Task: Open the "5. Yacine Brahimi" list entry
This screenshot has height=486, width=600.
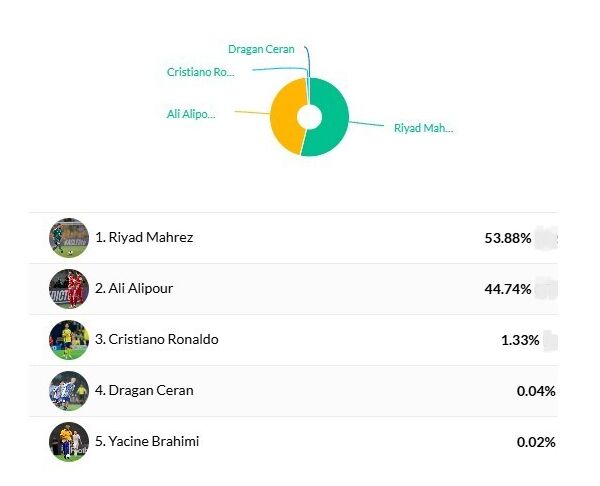Action: [x=147, y=442]
